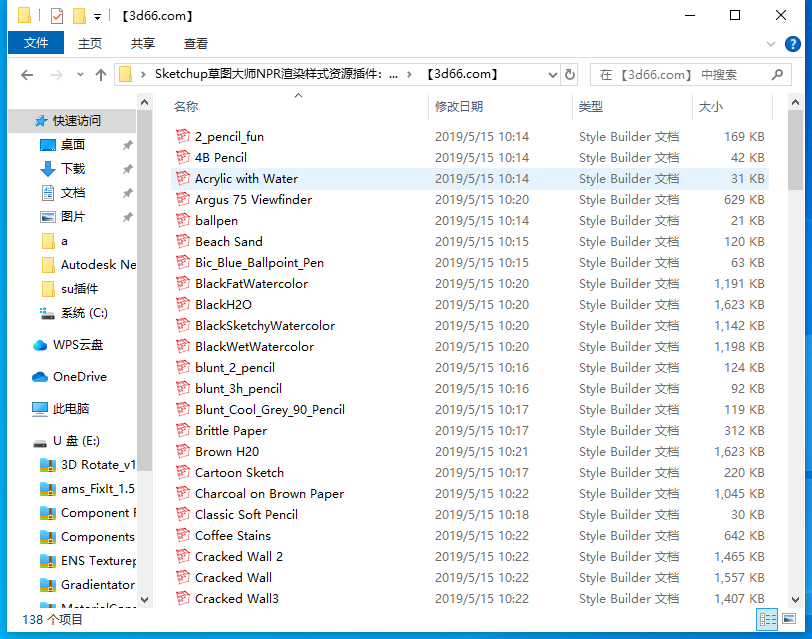Expand the breadcrumb arrow after the folder icon
This screenshot has height=639, width=812.
[x=143, y=75]
